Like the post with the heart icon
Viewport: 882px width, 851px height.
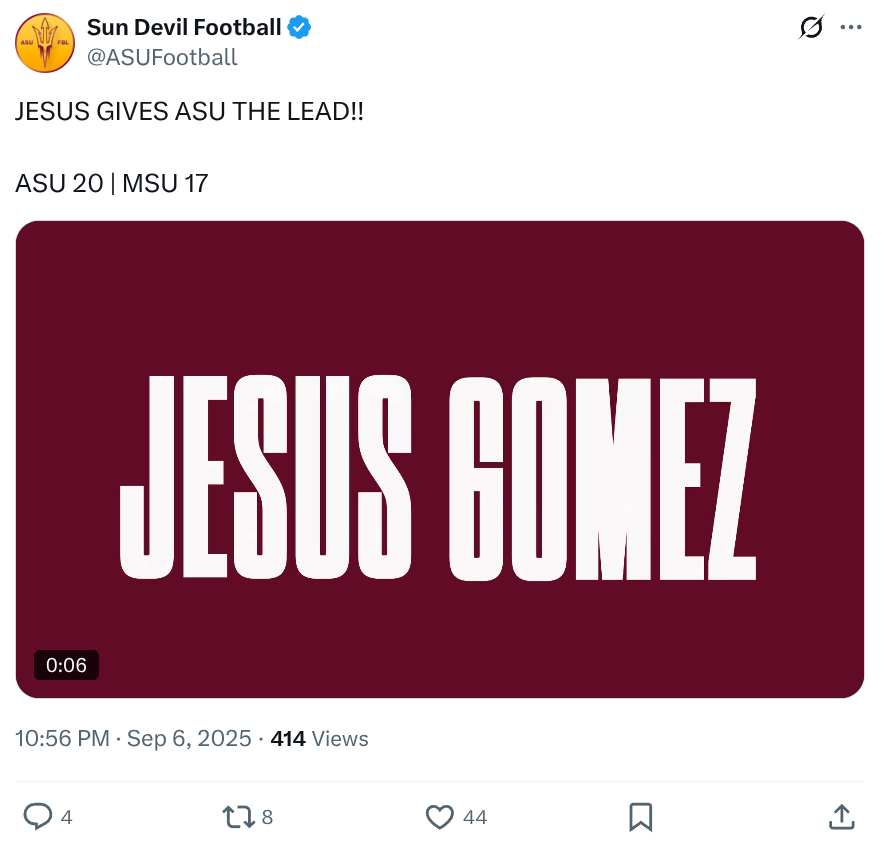click(x=440, y=817)
